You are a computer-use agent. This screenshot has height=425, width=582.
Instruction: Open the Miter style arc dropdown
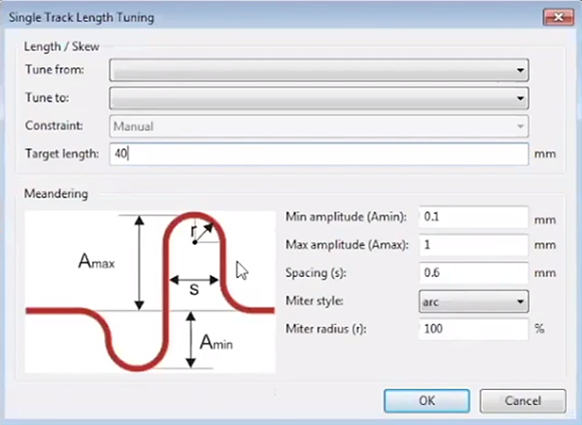point(474,301)
